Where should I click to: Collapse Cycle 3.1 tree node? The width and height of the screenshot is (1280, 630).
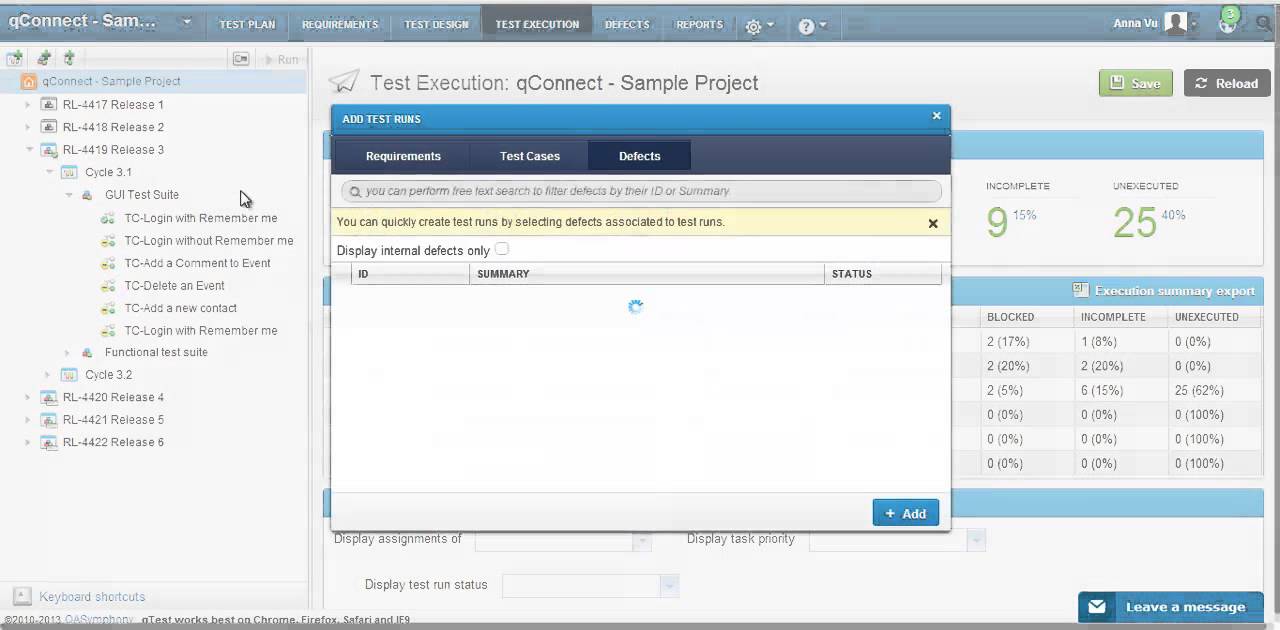coord(49,172)
